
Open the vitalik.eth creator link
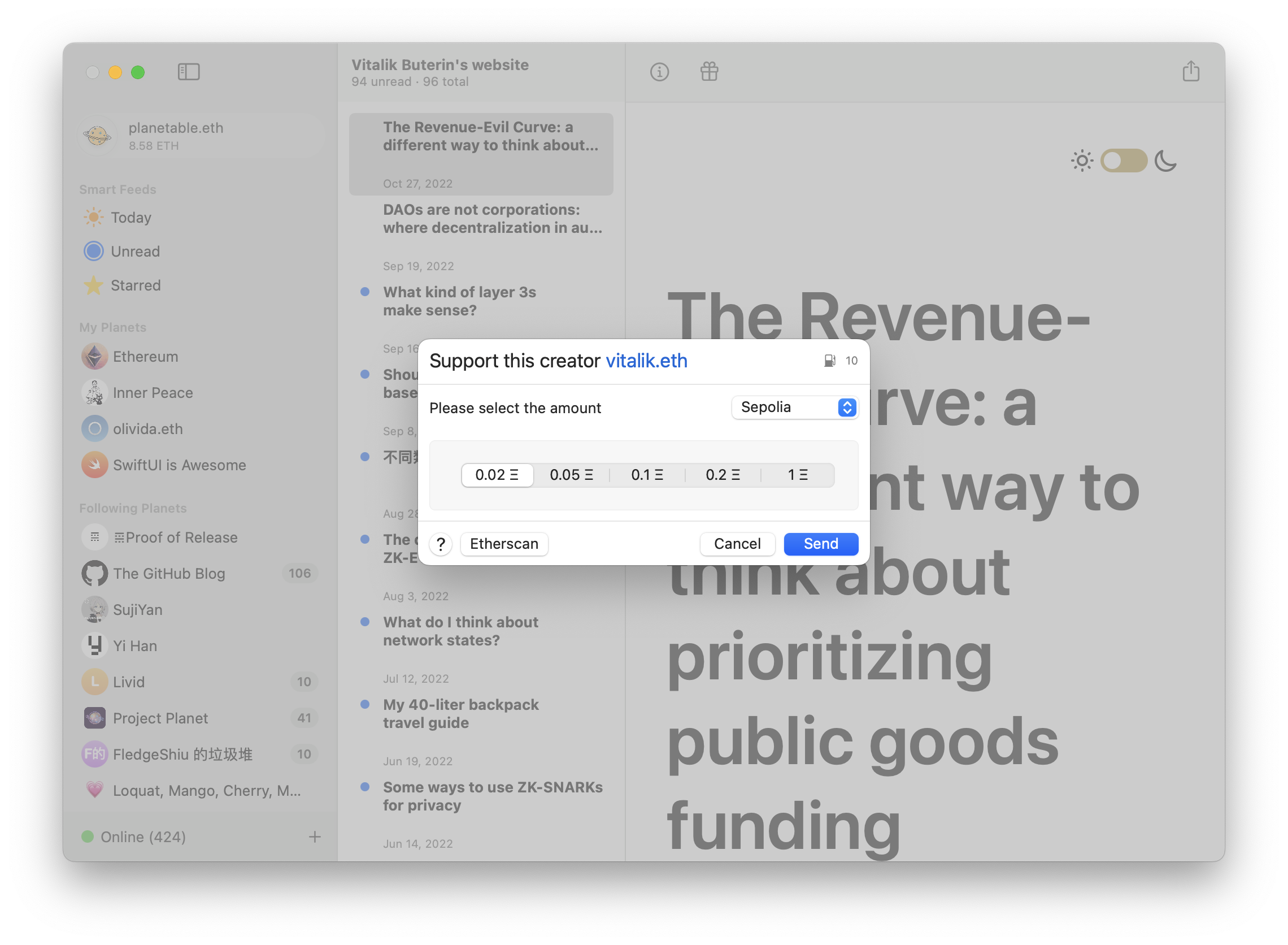[646, 361]
